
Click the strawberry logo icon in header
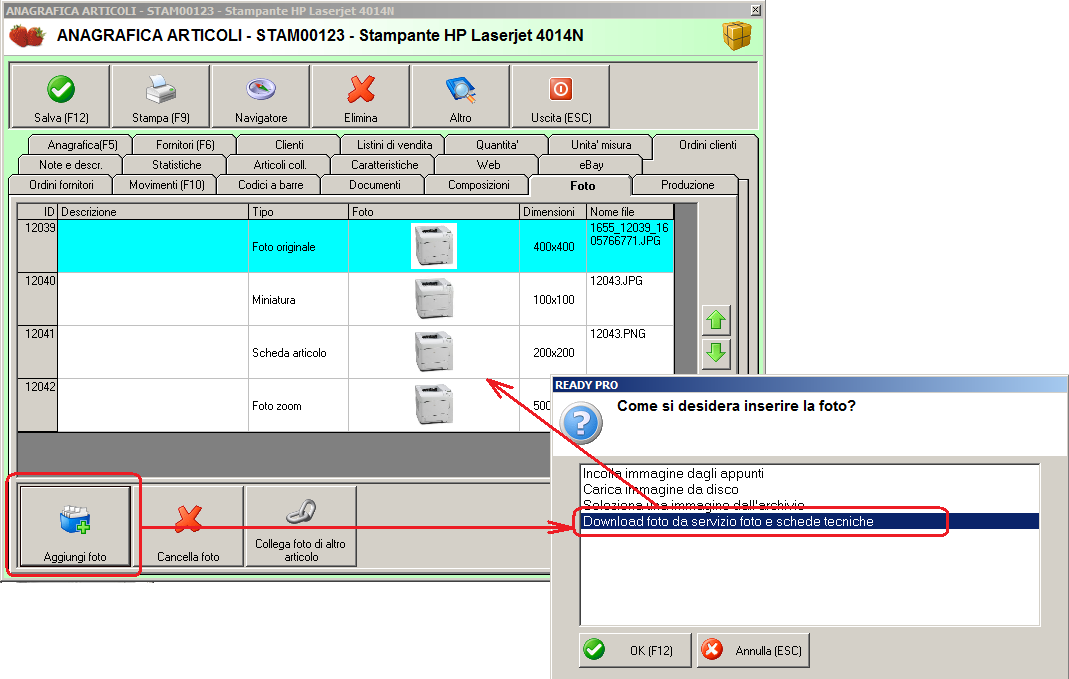tap(27, 35)
